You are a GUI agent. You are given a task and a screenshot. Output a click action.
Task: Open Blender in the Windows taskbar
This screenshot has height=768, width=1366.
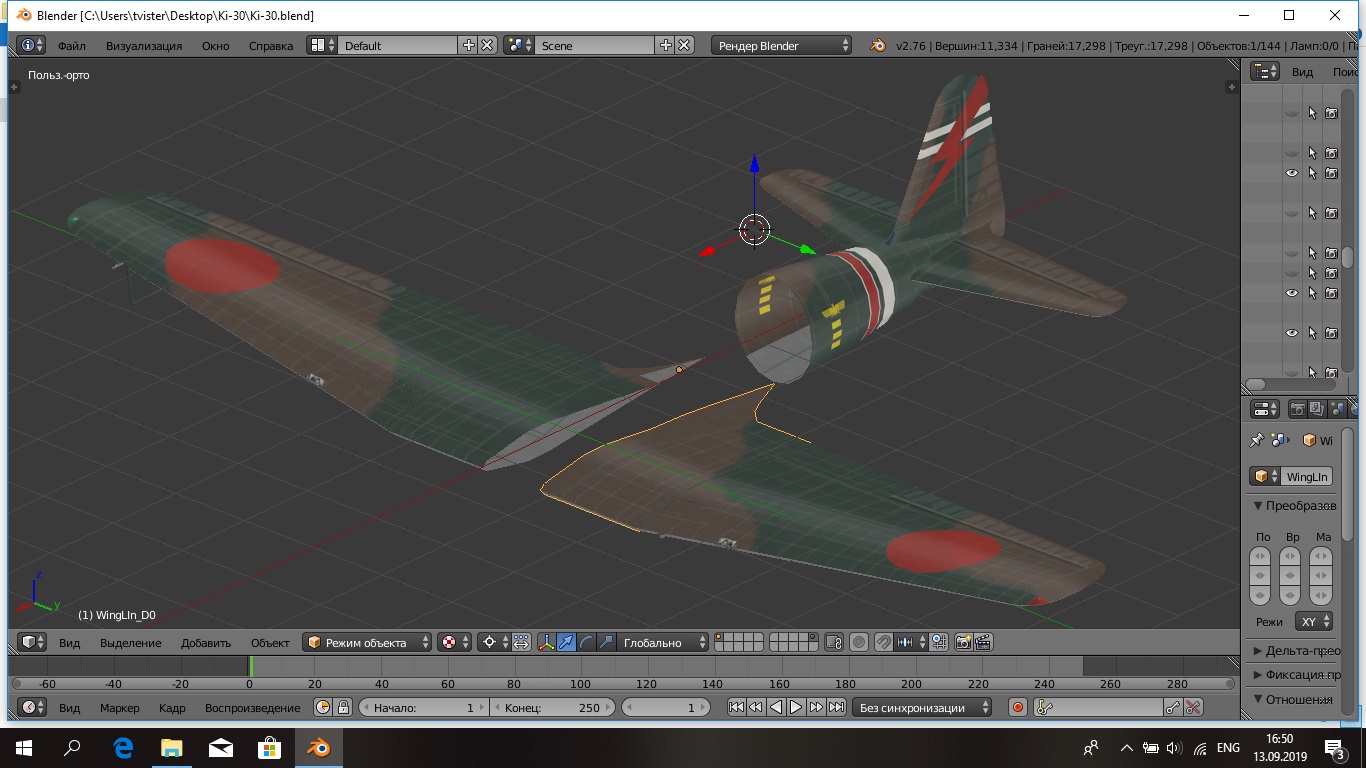[319, 747]
